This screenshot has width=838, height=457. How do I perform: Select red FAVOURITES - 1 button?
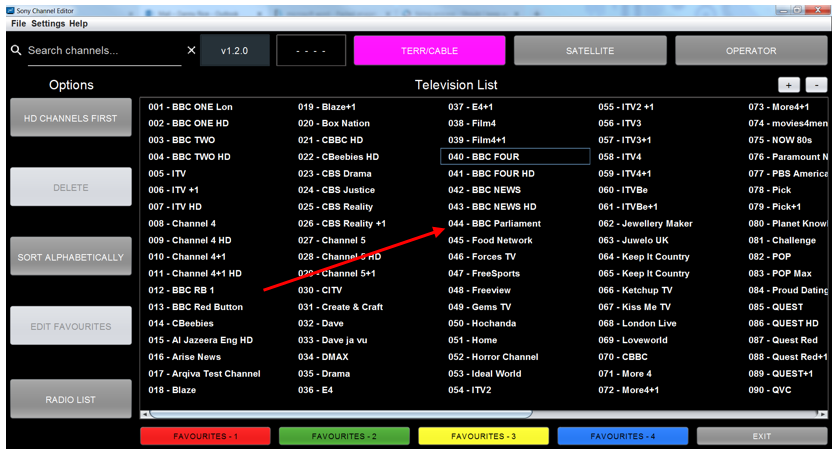pos(205,436)
